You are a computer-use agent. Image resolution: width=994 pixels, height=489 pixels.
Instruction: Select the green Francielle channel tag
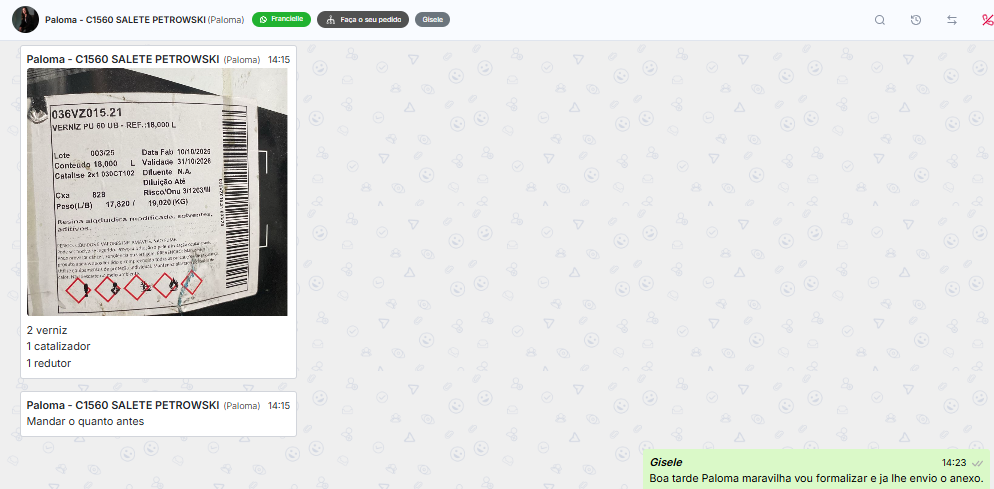click(x=281, y=20)
